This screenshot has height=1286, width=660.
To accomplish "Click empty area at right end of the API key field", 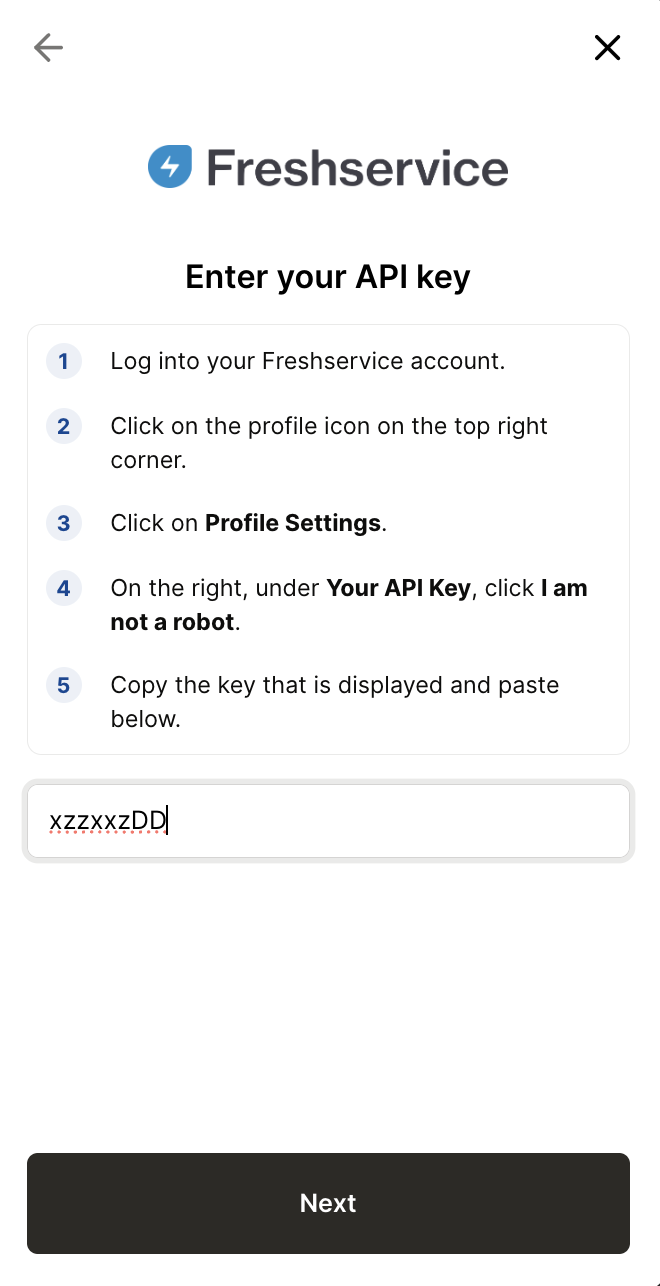I will pyautogui.click(x=560, y=821).
